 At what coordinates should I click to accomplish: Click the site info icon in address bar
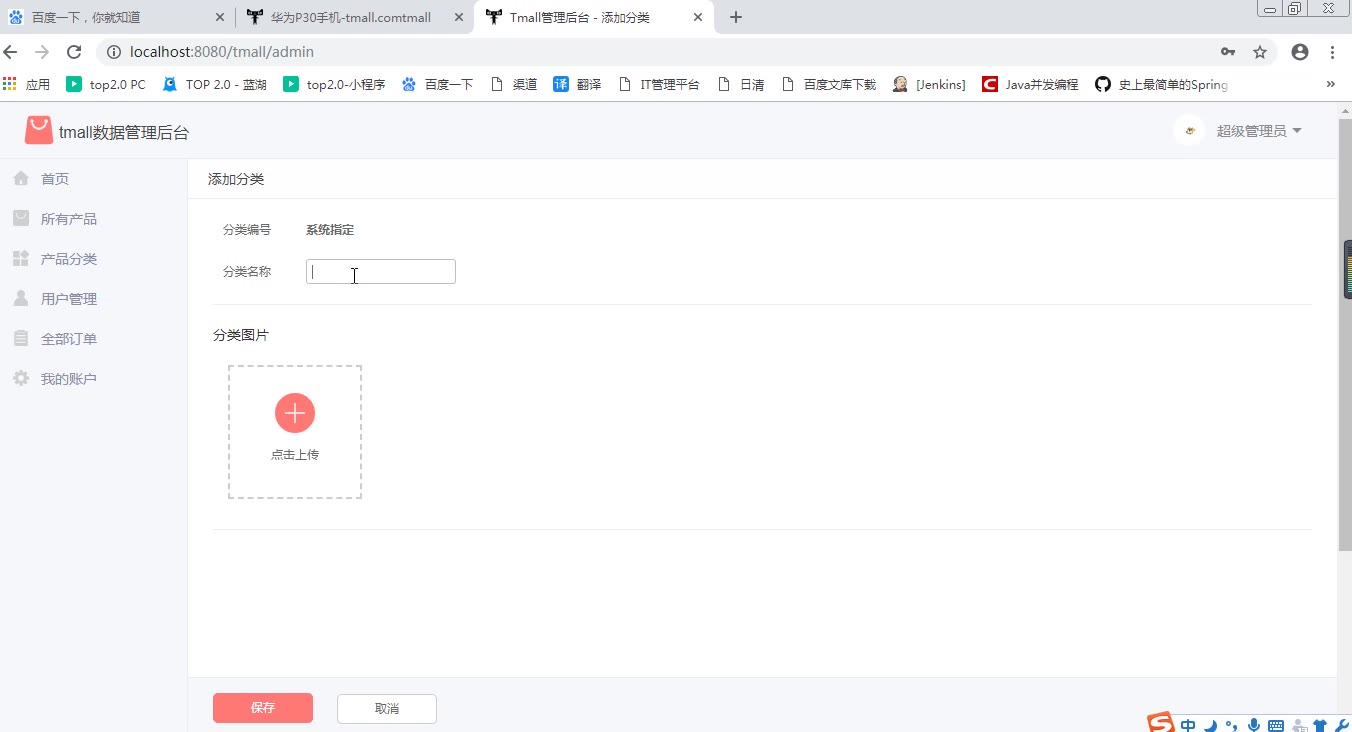[x=114, y=52]
